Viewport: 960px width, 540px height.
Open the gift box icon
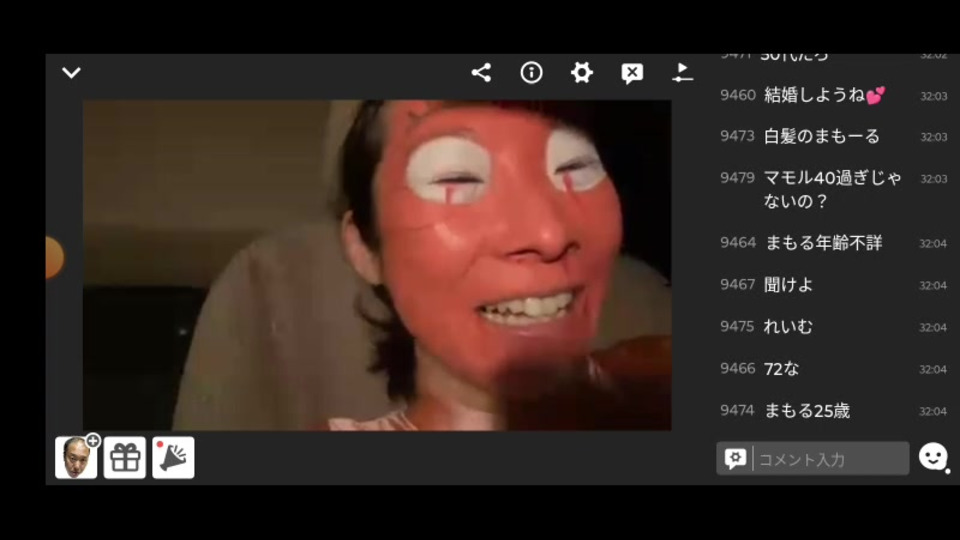[125, 457]
